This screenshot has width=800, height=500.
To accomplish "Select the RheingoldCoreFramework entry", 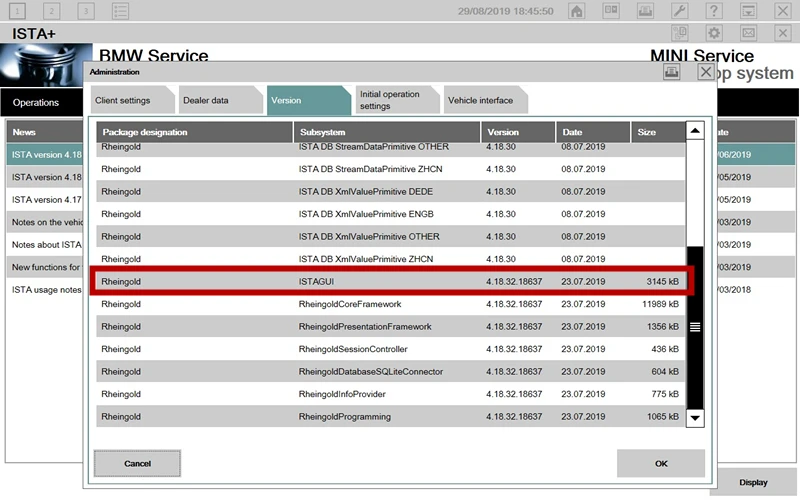I will (x=390, y=304).
